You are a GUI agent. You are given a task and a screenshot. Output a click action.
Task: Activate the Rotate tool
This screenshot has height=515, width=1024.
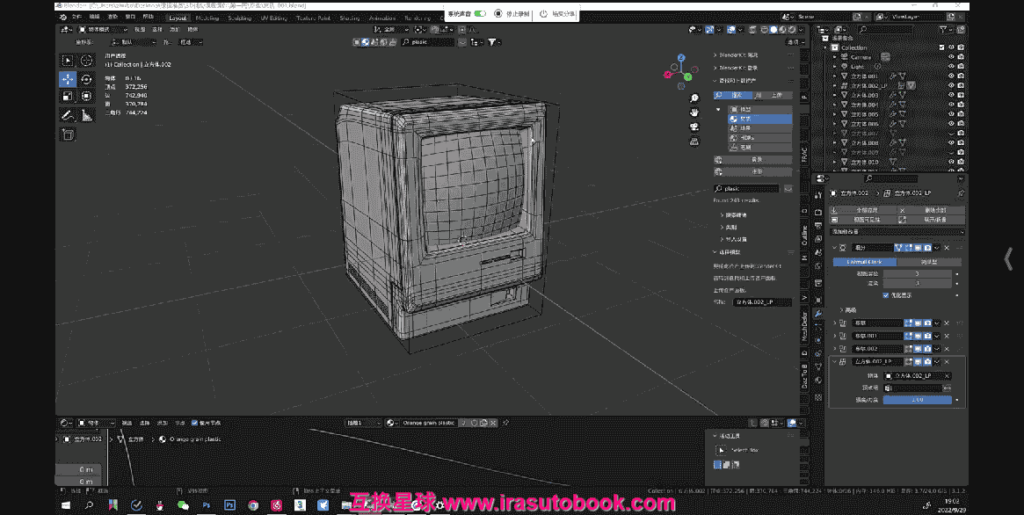[86, 79]
